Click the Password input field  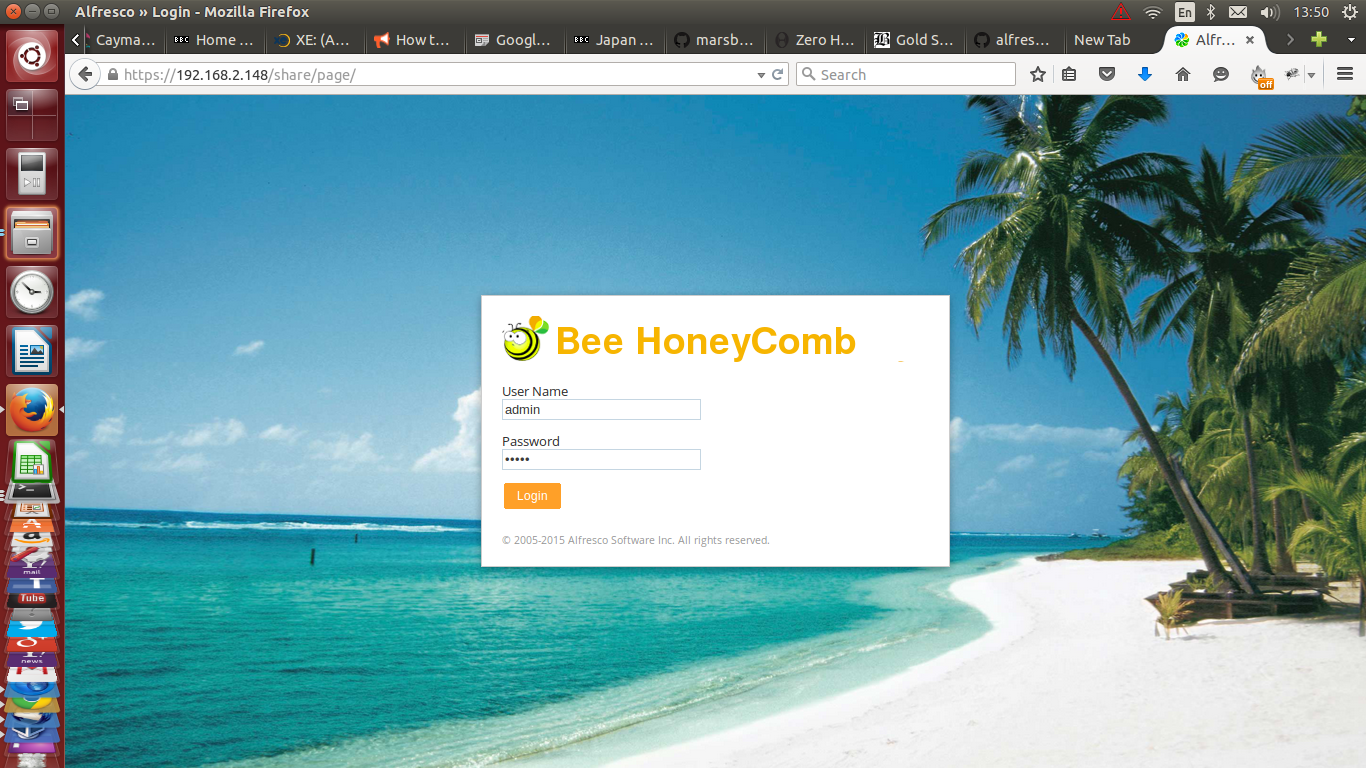pyautogui.click(x=601, y=460)
